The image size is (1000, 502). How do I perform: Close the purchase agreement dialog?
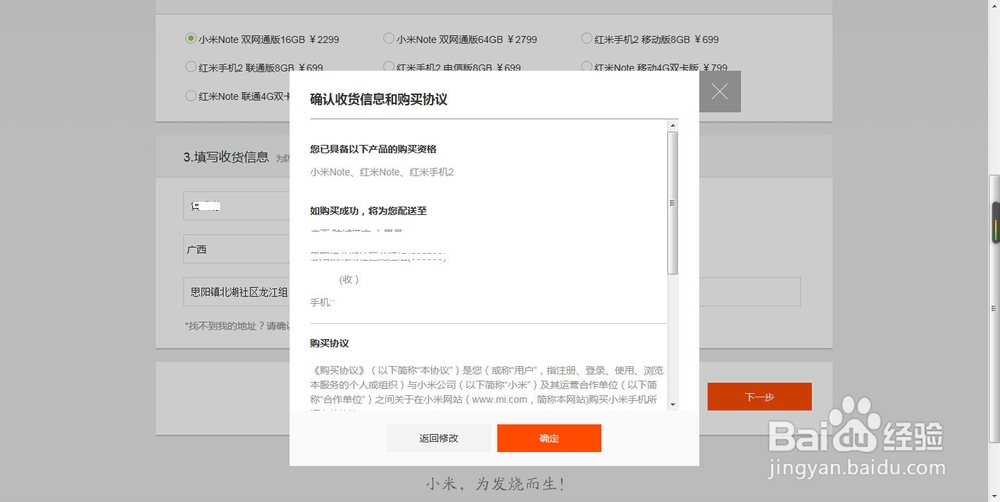coord(720,92)
